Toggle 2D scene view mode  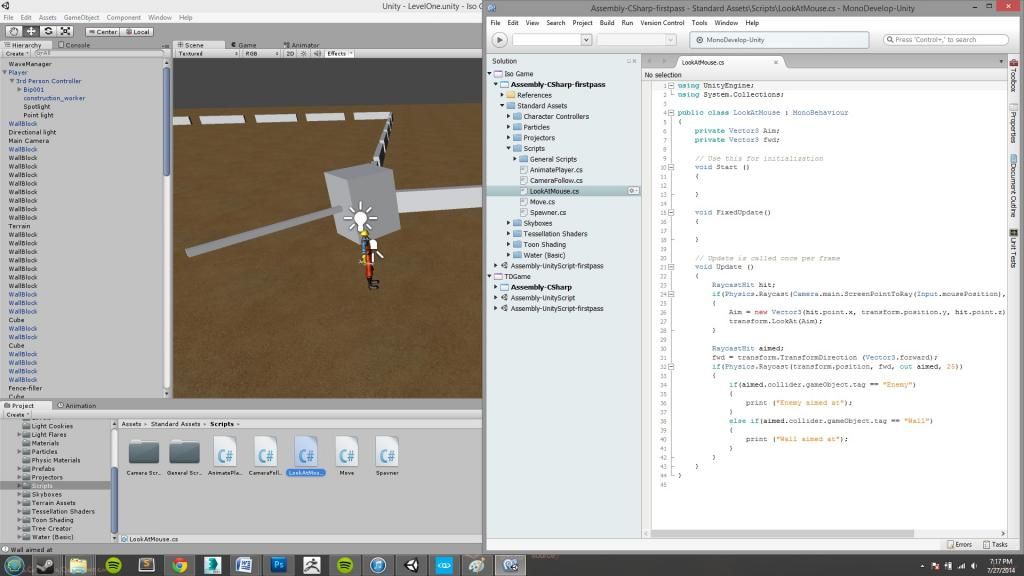(289, 53)
